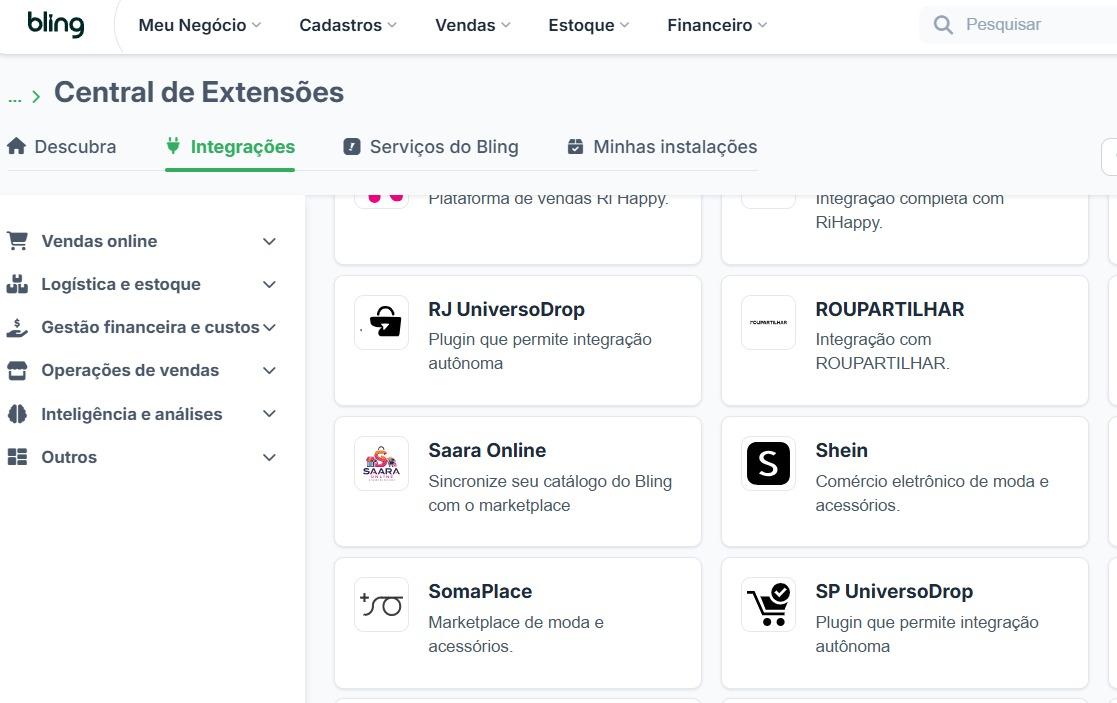The height and width of the screenshot is (703, 1117).
Task: Open the Meu Negócio menu
Action: tap(199, 25)
